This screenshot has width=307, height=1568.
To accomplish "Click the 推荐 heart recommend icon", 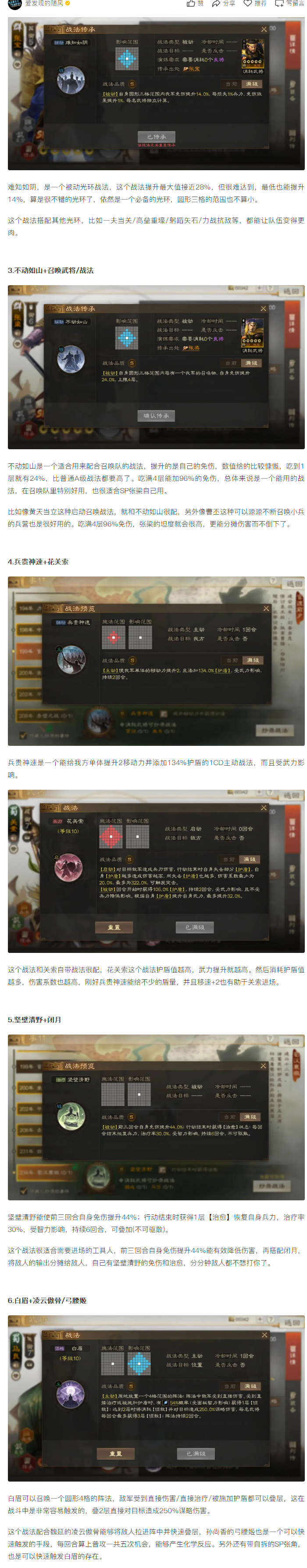I will pyautogui.click(x=247, y=4).
